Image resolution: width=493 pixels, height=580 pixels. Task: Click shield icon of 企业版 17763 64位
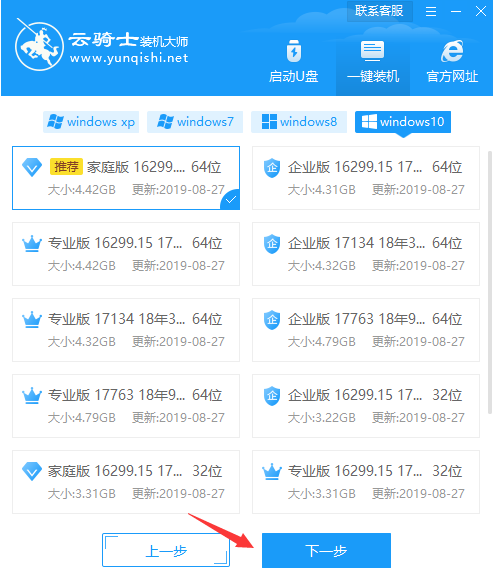tap(272, 320)
